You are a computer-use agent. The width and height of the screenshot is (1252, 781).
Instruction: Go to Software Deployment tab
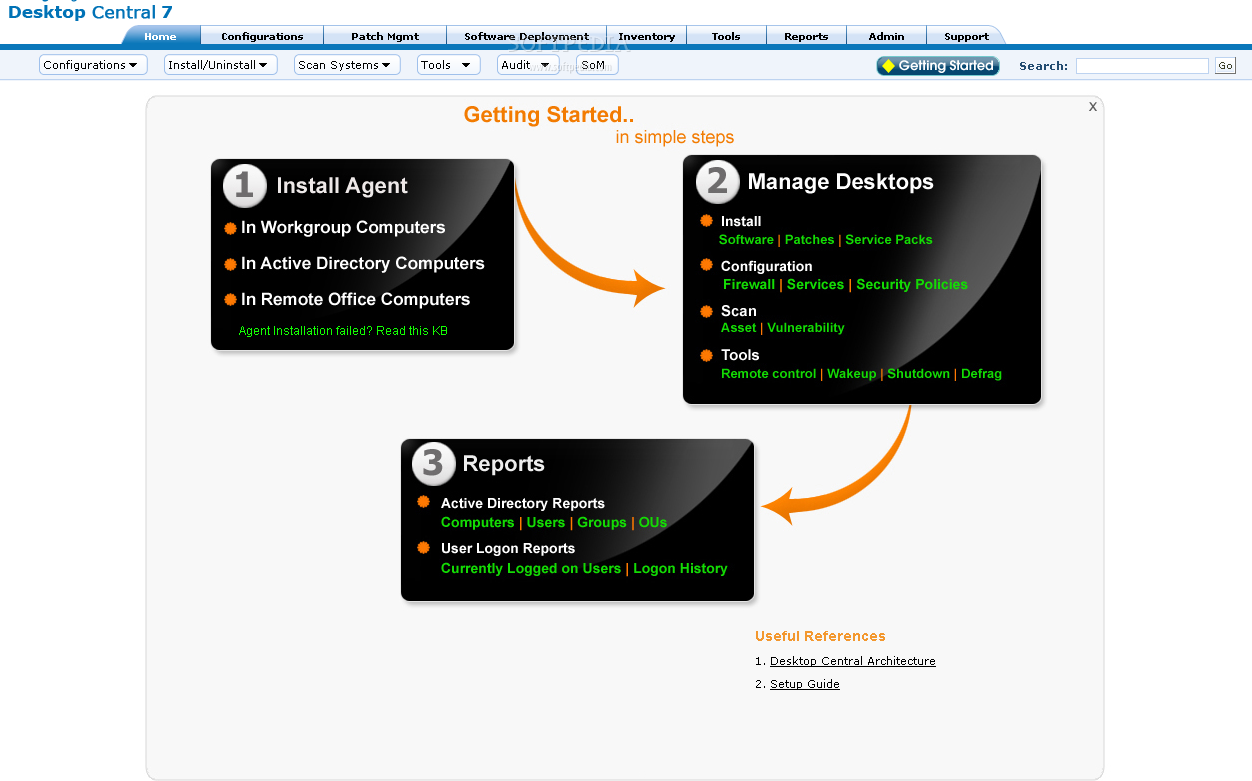point(526,36)
